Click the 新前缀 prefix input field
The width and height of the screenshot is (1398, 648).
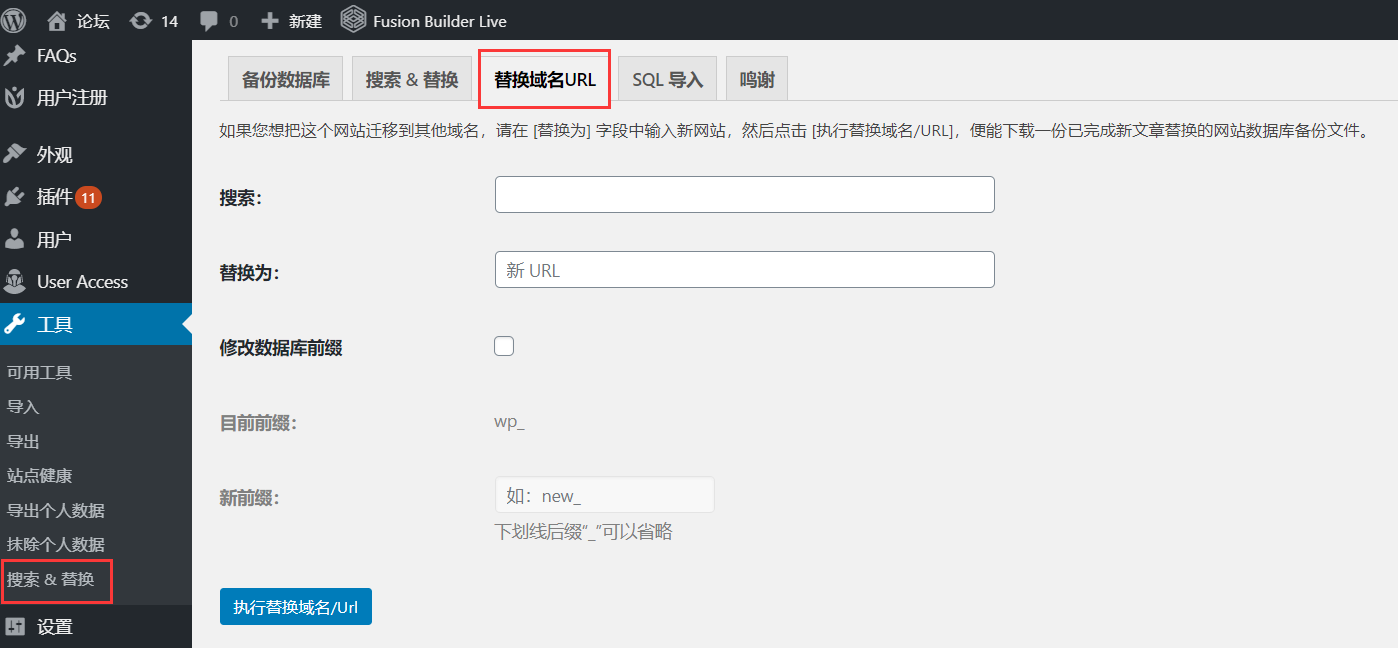[604, 496]
